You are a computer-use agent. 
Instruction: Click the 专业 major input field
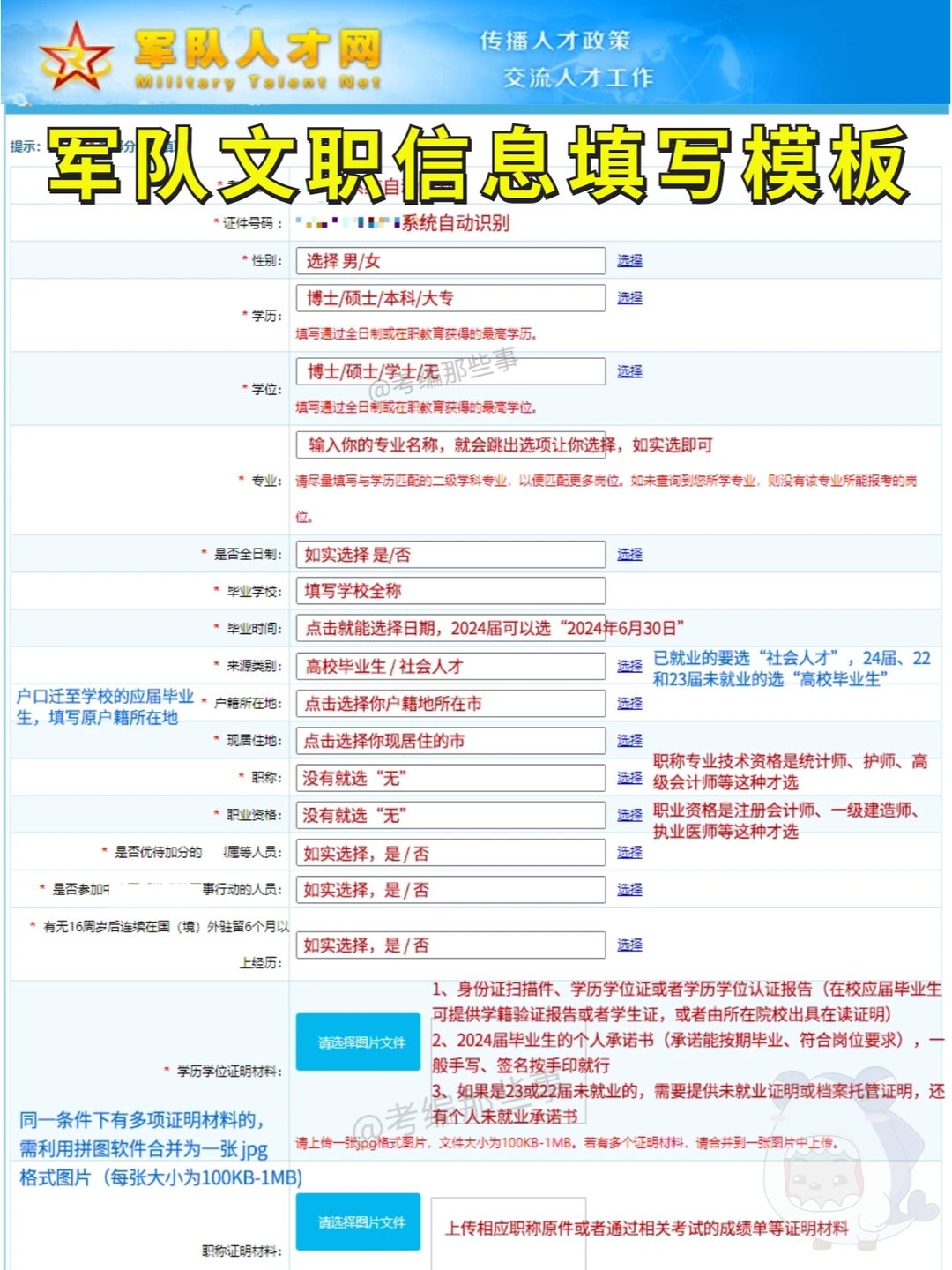click(450, 445)
